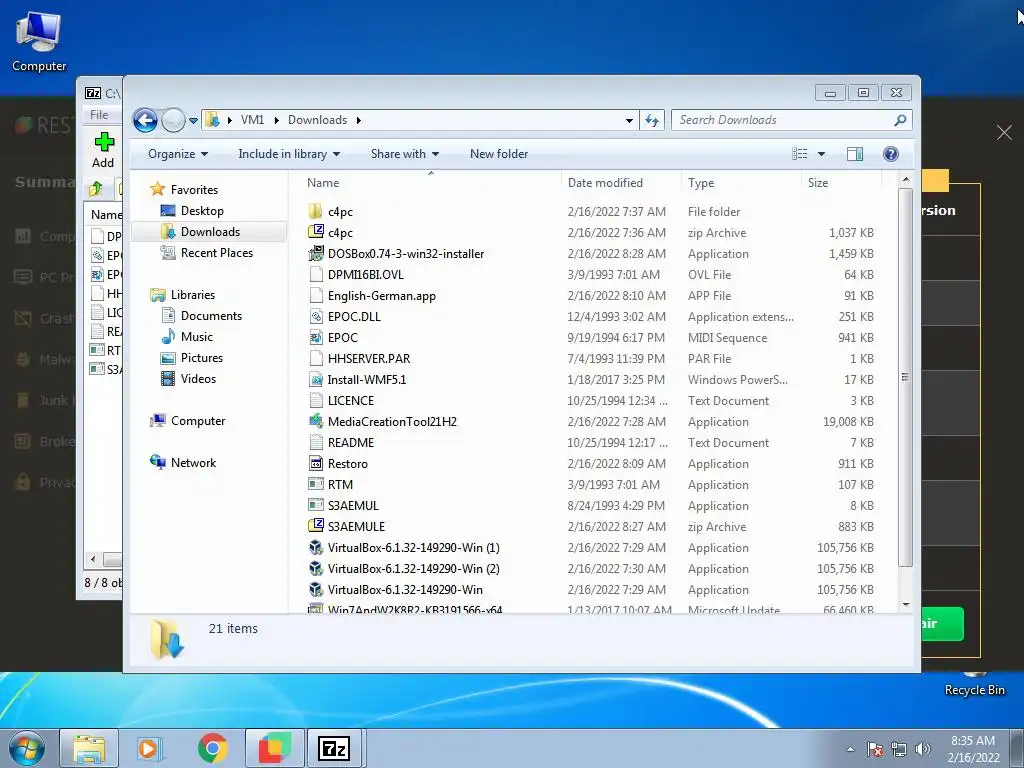Open the File menu in 7-Zip window
1024x768 pixels.
click(99, 115)
